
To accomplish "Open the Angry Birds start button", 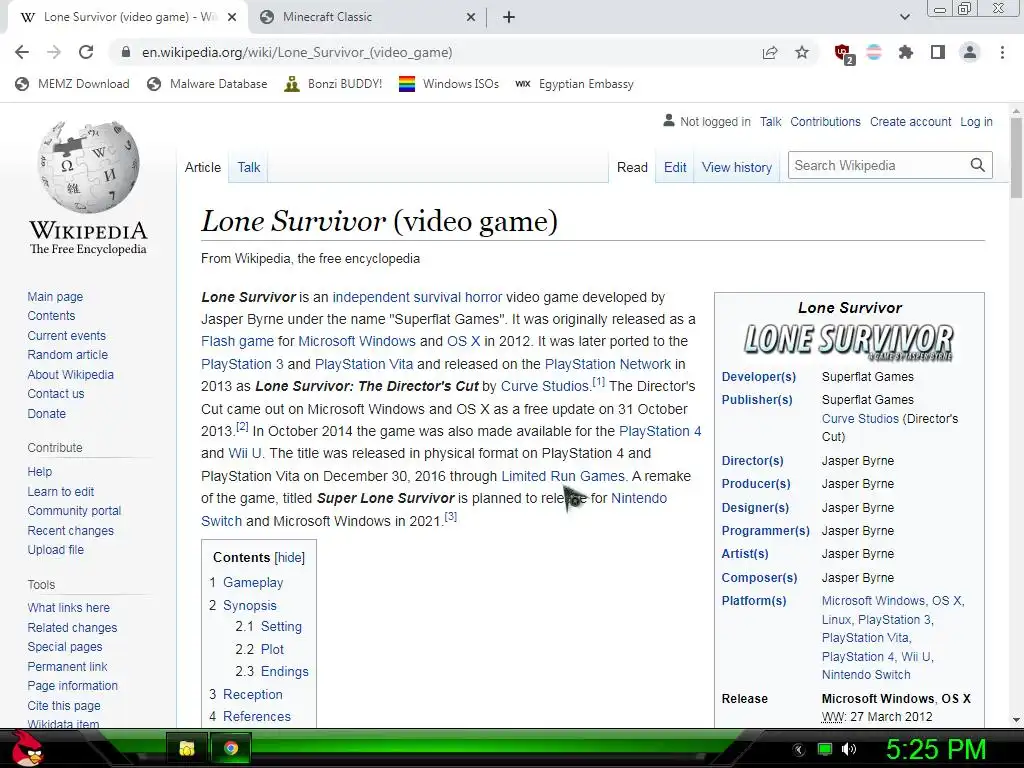I will 26,748.
